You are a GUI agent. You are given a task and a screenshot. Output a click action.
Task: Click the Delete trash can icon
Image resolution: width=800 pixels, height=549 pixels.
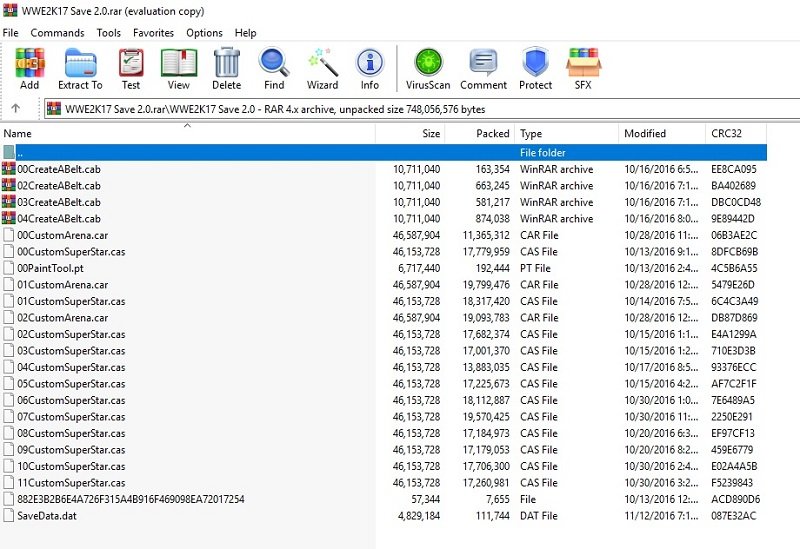(227, 63)
